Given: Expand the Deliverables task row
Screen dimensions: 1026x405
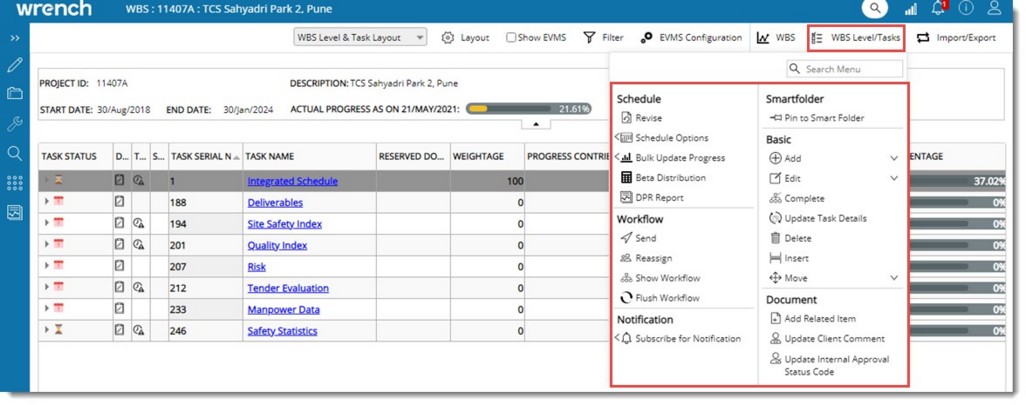Looking at the screenshot, I should 46,202.
